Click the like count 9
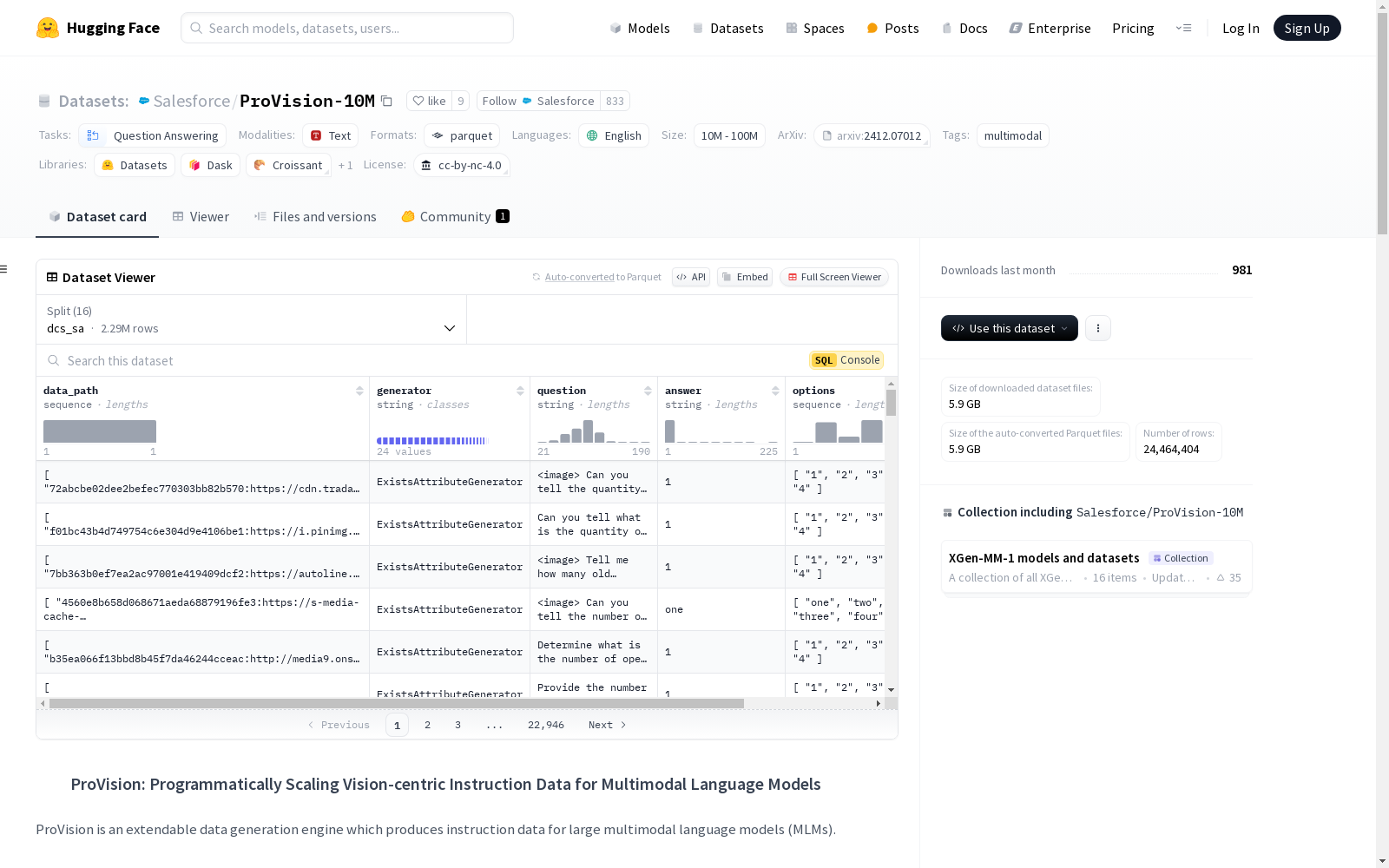 [461, 101]
